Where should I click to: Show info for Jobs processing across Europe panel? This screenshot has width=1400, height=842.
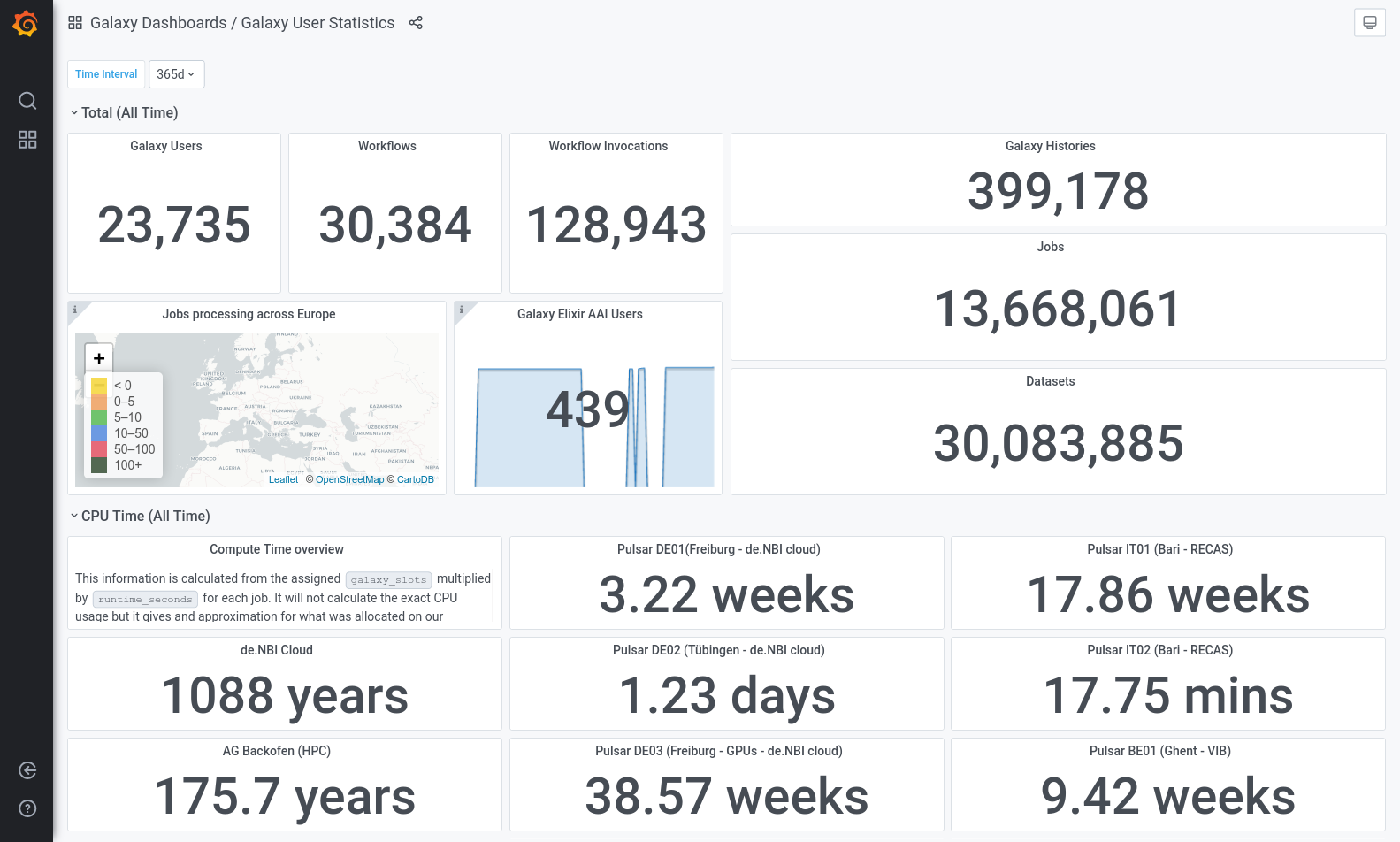click(x=75, y=310)
